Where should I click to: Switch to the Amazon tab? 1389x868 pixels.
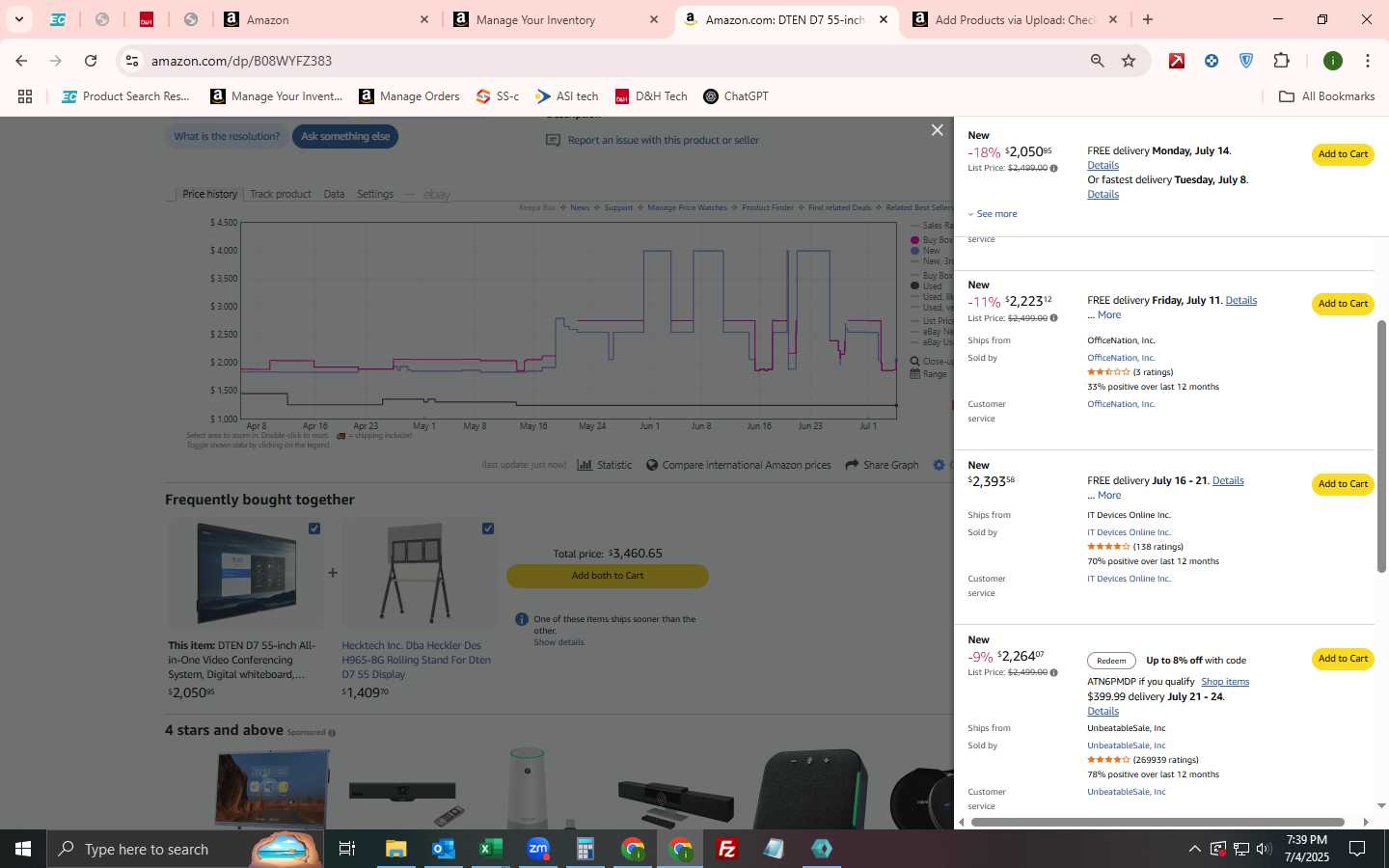click(x=325, y=19)
